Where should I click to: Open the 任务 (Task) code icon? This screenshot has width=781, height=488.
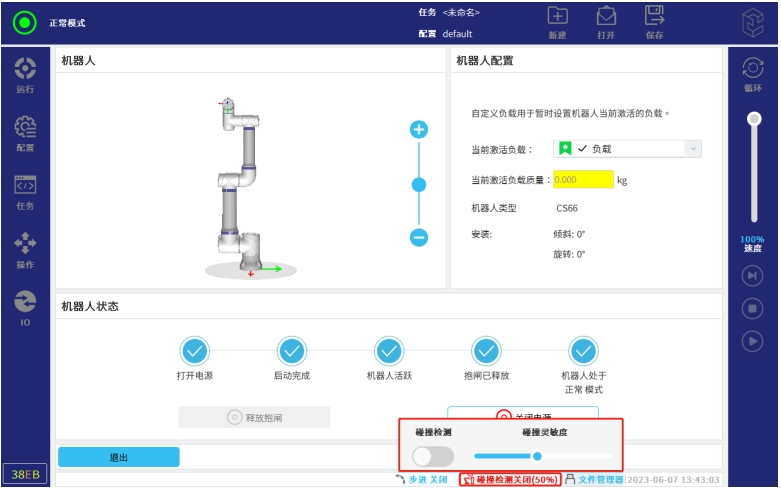coord(25,191)
